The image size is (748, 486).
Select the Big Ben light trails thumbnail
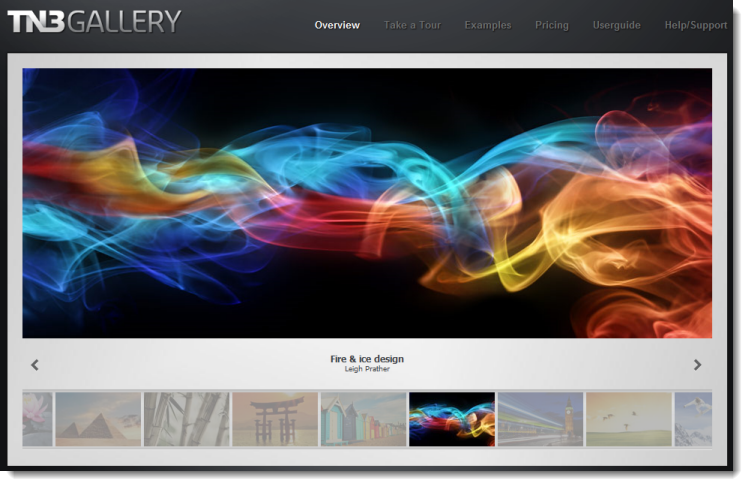coord(540,419)
